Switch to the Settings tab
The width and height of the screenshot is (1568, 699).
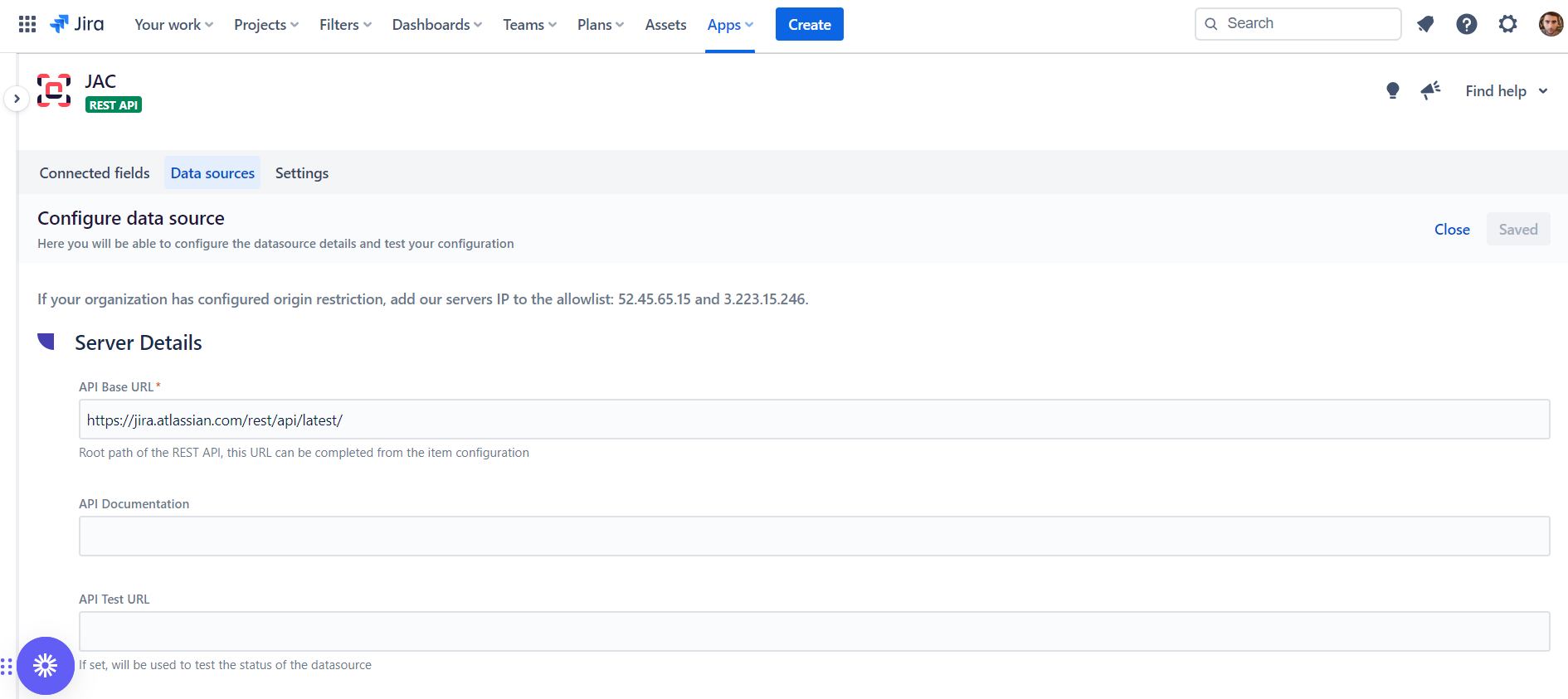(302, 172)
